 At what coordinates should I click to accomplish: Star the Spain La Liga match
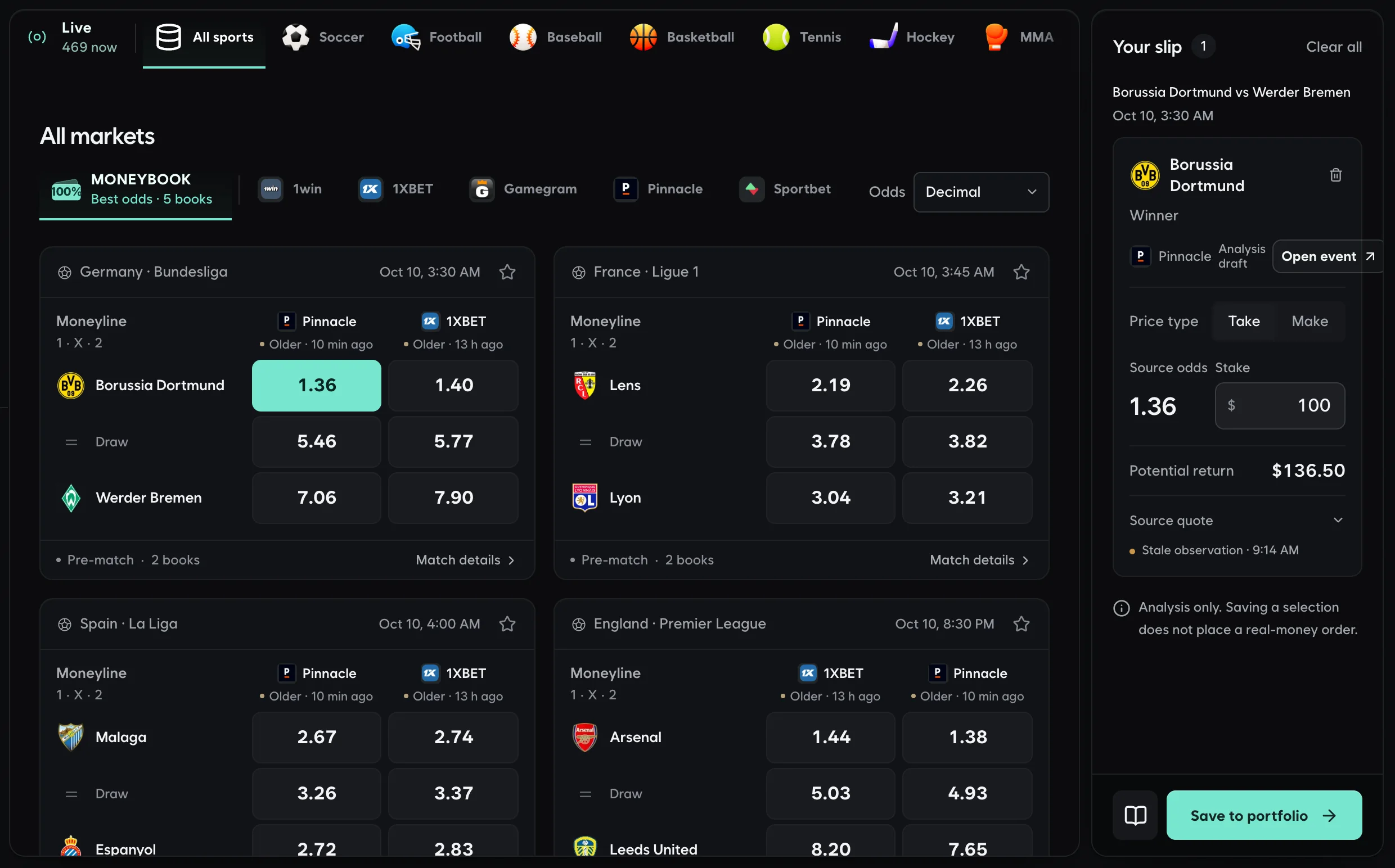[x=507, y=623]
